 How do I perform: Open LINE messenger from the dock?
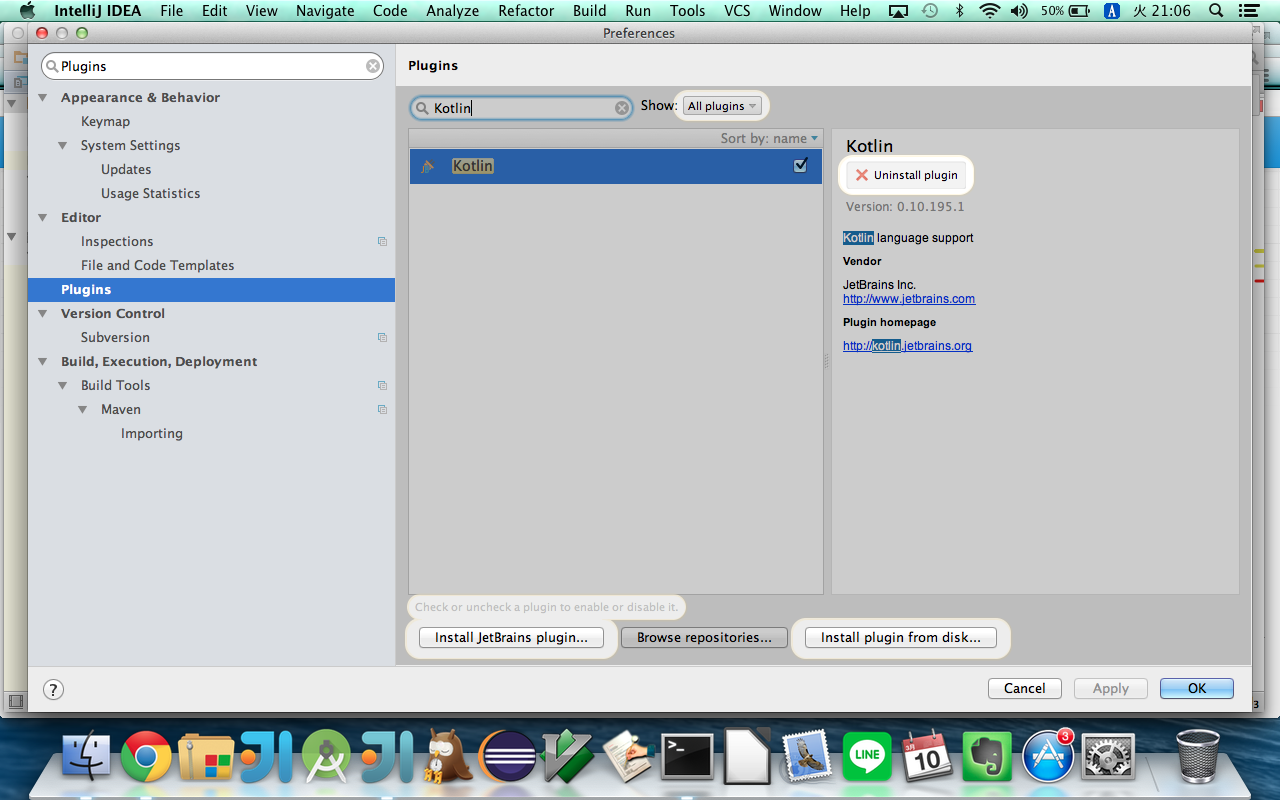click(868, 757)
